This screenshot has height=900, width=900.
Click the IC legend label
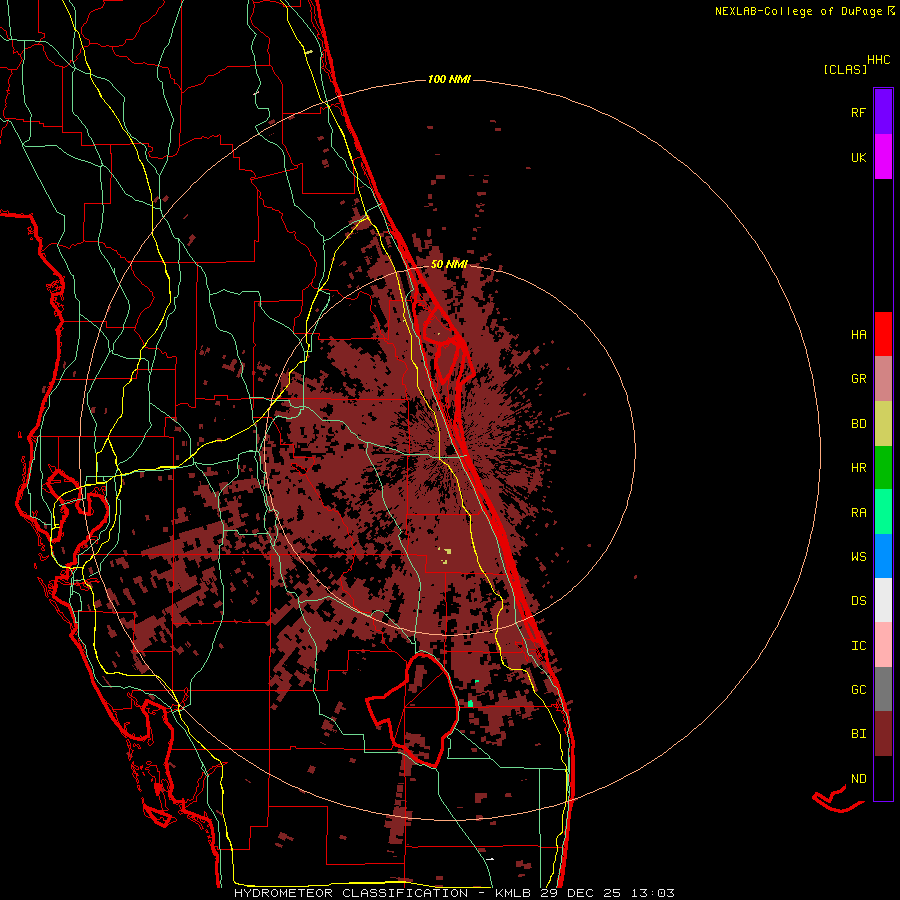tap(859, 646)
